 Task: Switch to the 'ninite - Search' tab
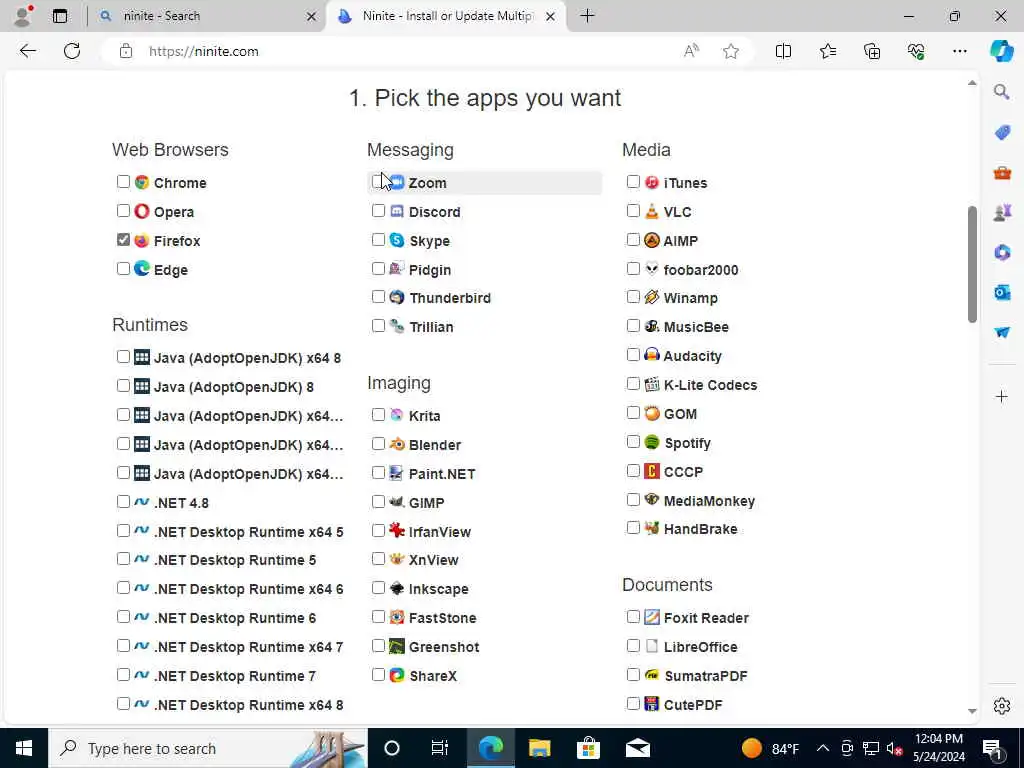coord(206,16)
